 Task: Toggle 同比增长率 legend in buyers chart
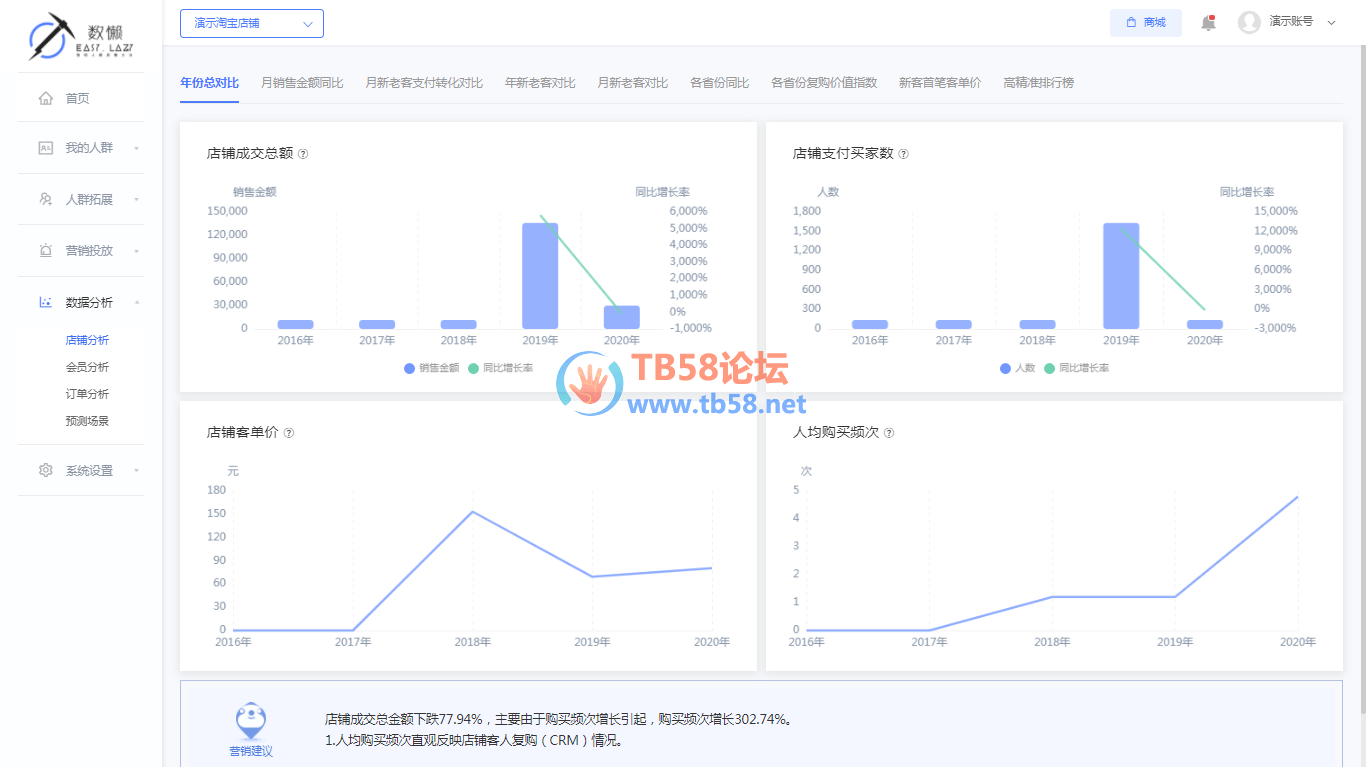[x=1076, y=368]
